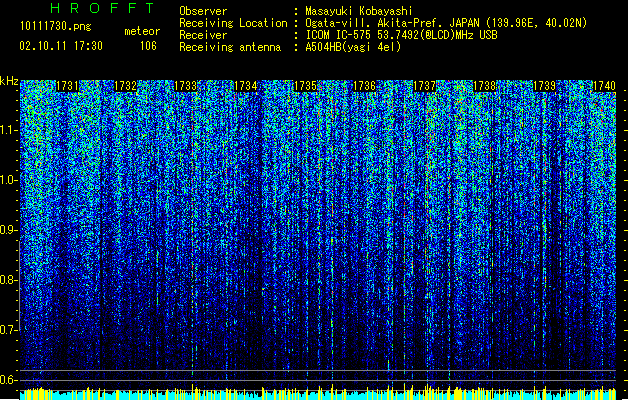This screenshot has width=629, height=400.
Task: Click the 1739 time marker
Action: (x=544, y=86)
